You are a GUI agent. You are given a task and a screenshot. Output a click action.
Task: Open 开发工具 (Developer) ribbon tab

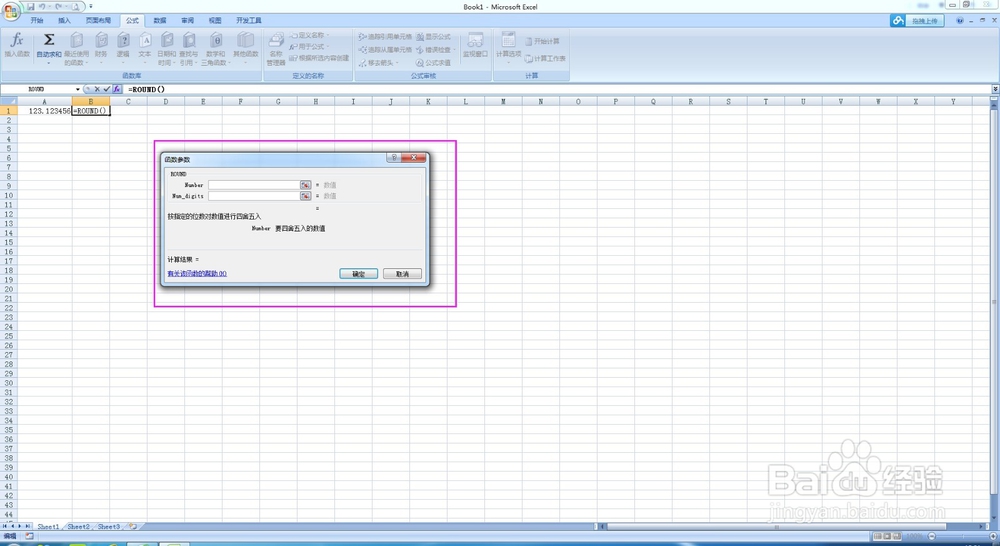click(249, 20)
